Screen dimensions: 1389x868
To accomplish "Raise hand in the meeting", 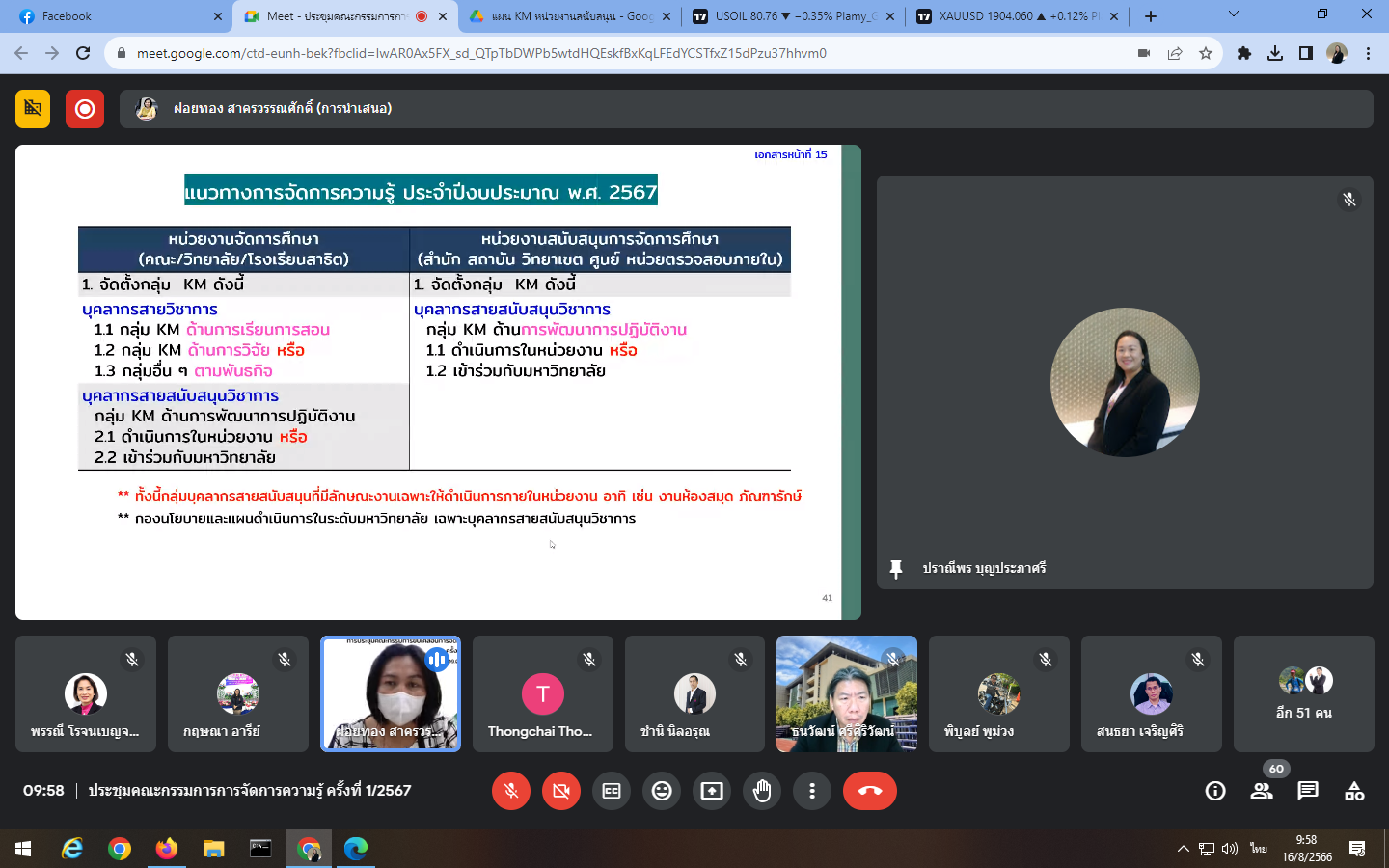I will (x=762, y=791).
